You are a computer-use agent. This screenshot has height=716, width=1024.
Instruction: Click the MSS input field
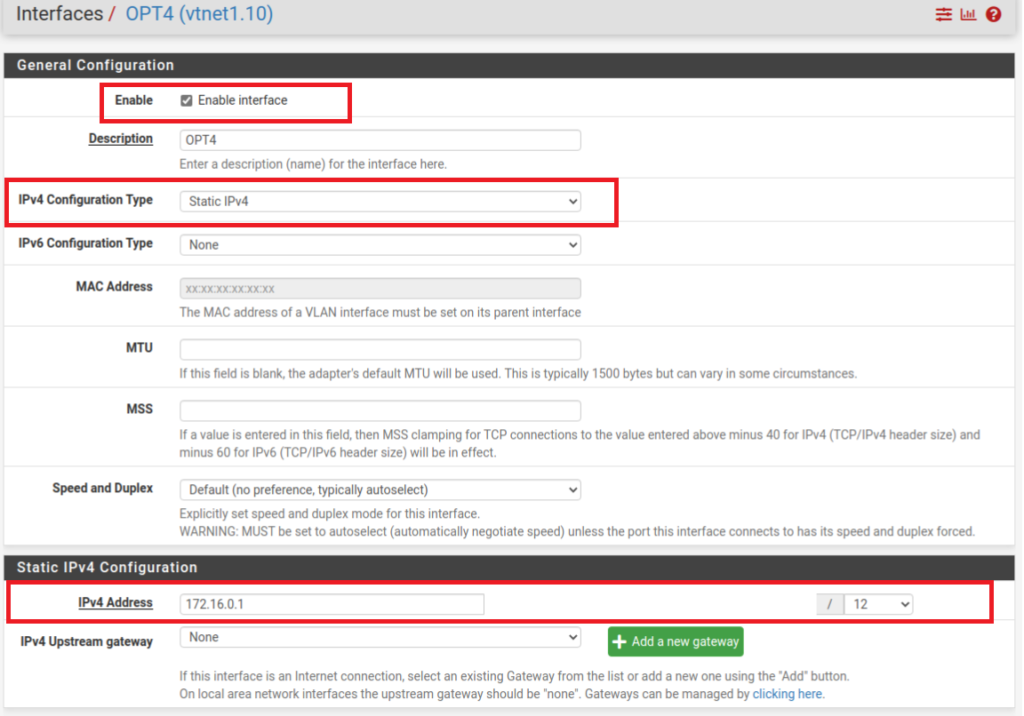click(x=380, y=411)
